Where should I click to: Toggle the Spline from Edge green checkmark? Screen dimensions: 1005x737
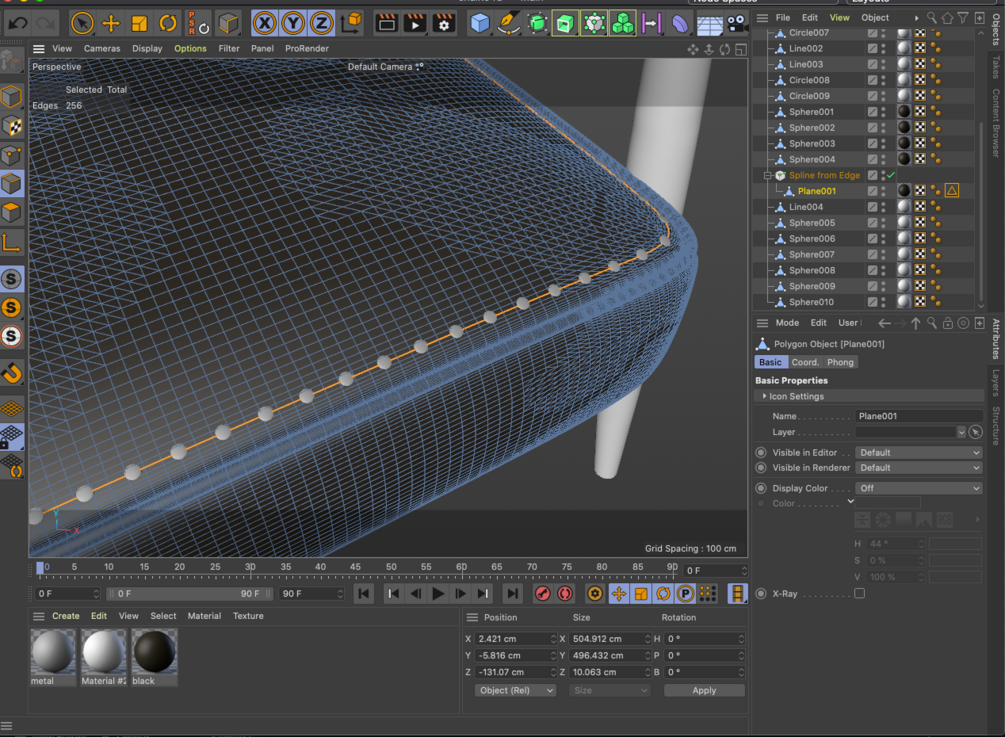(x=891, y=175)
